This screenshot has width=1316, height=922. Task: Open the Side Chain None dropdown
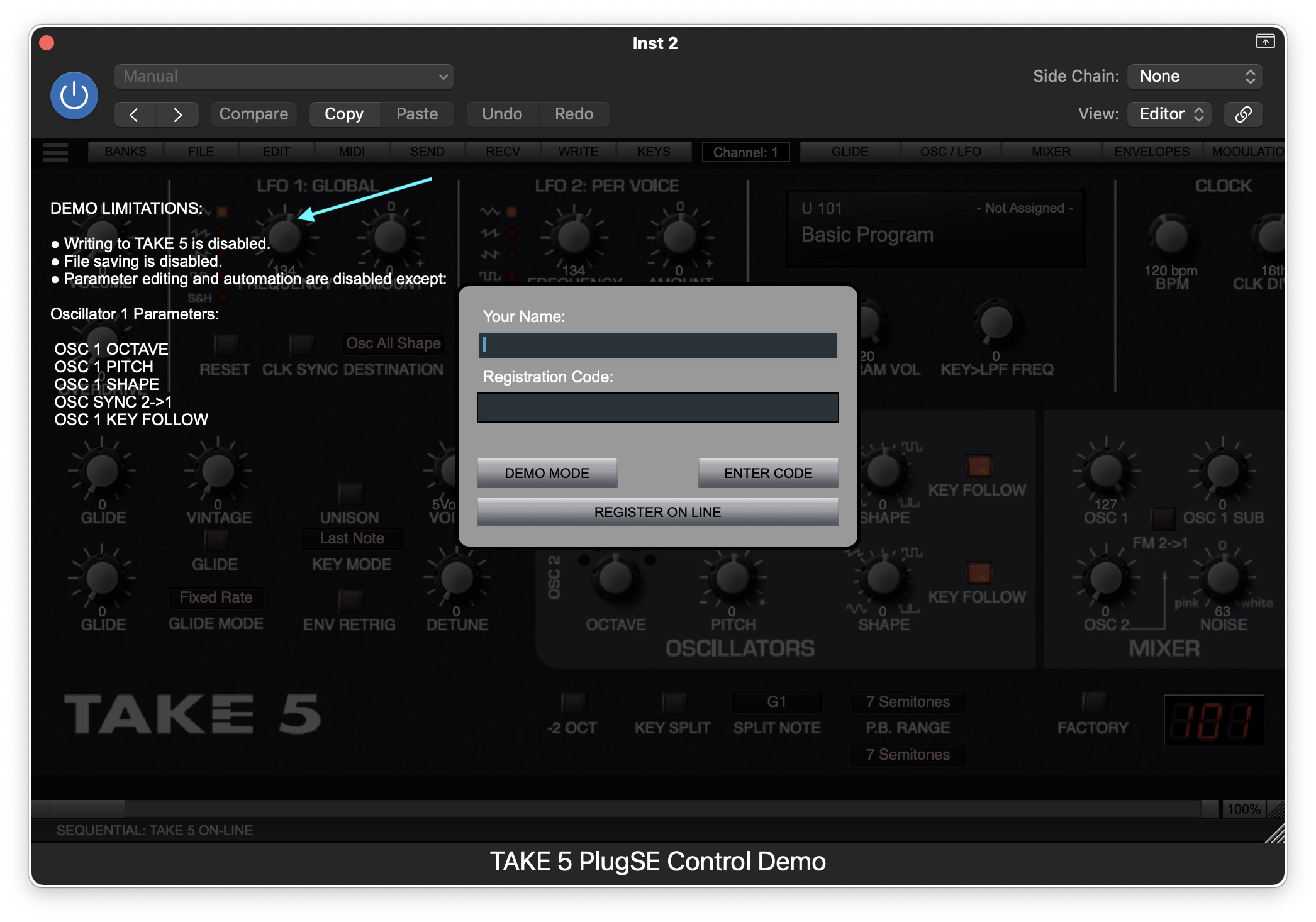pos(1195,77)
